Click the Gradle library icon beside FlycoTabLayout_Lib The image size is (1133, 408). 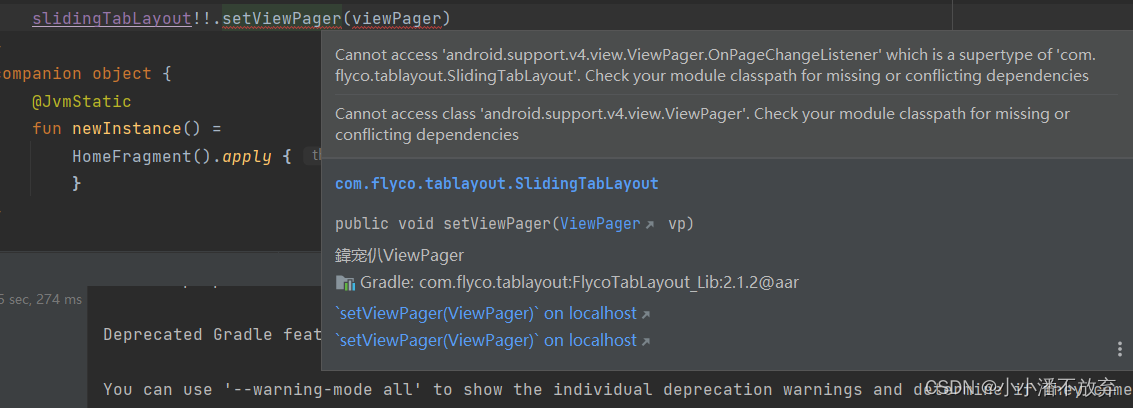pyautogui.click(x=345, y=283)
